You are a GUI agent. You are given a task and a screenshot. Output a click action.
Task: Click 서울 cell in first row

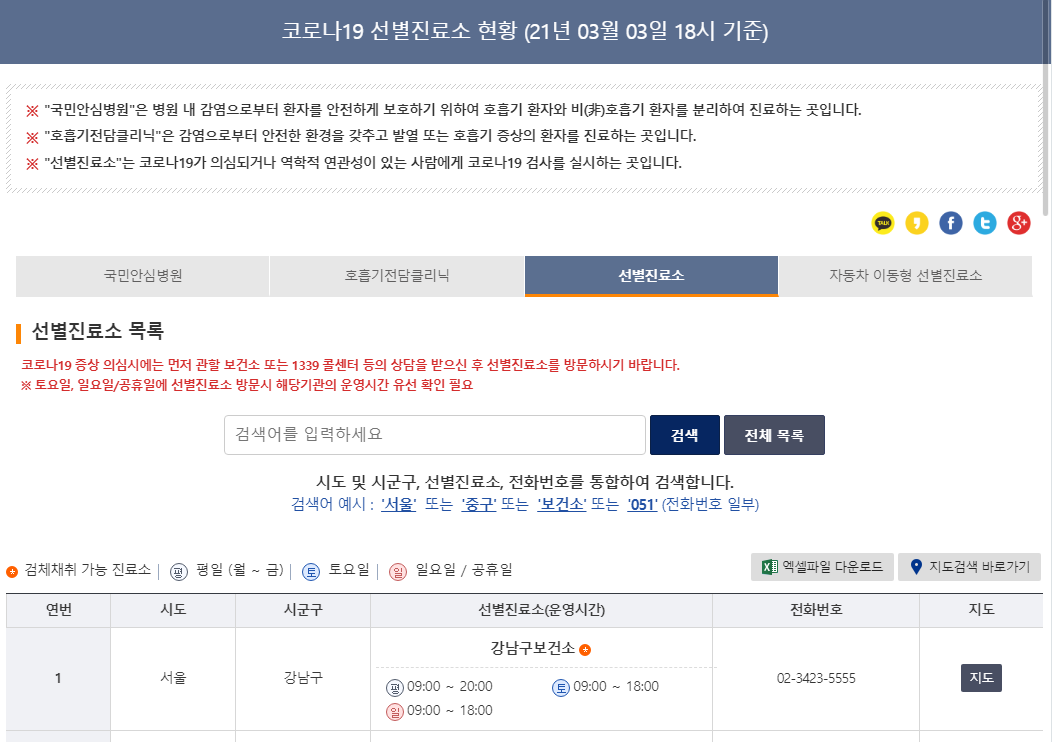(x=173, y=678)
